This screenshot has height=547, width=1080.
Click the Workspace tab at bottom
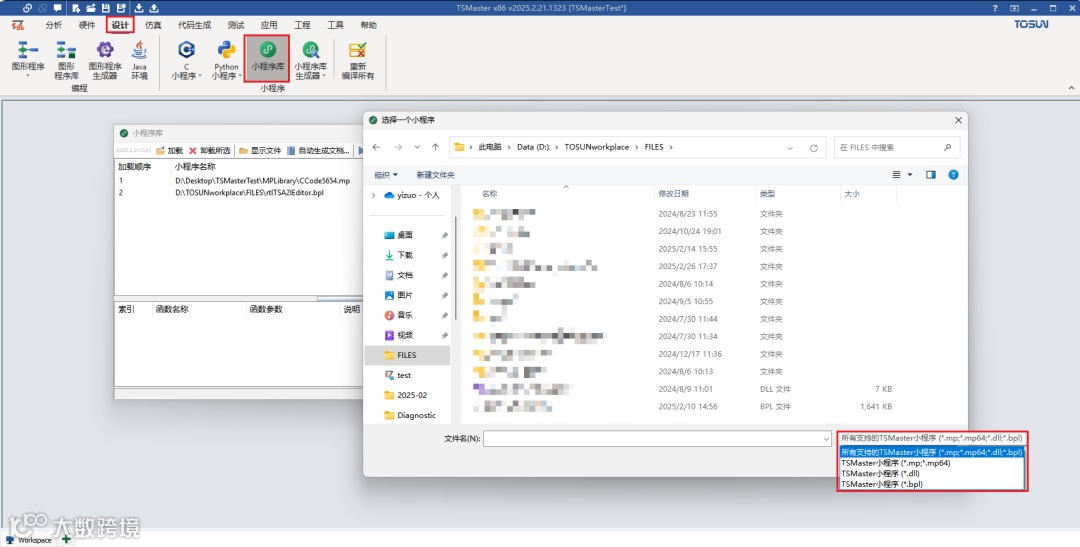click(28, 540)
